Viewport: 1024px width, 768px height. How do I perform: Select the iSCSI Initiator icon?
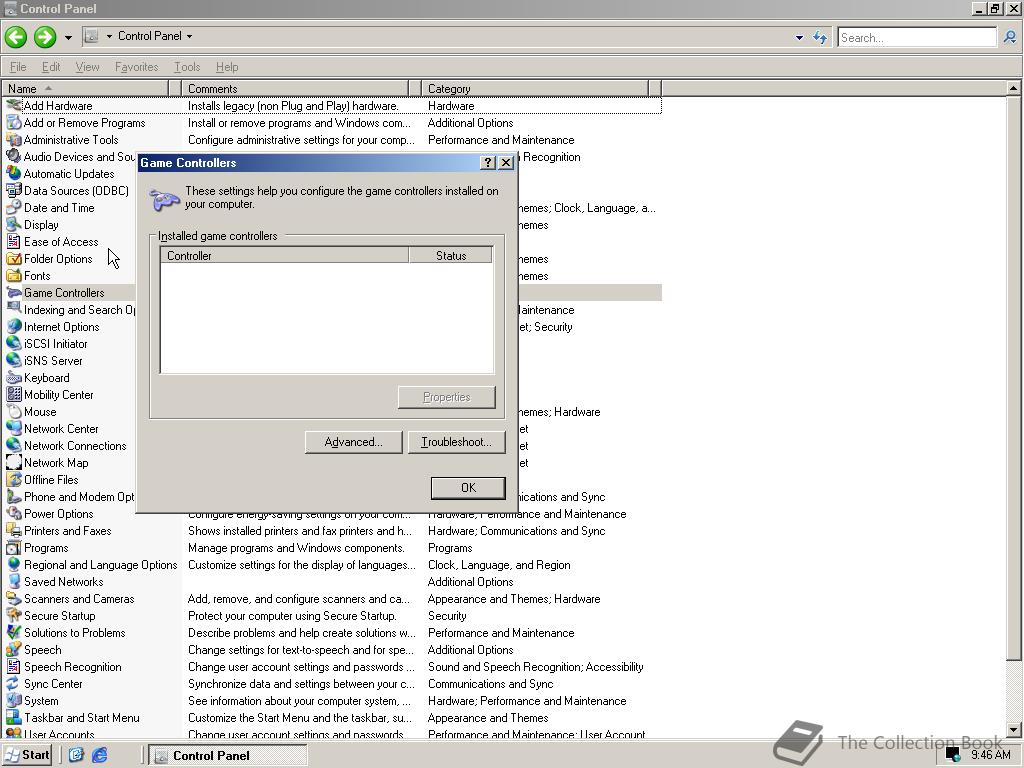pyautogui.click(x=13, y=343)
